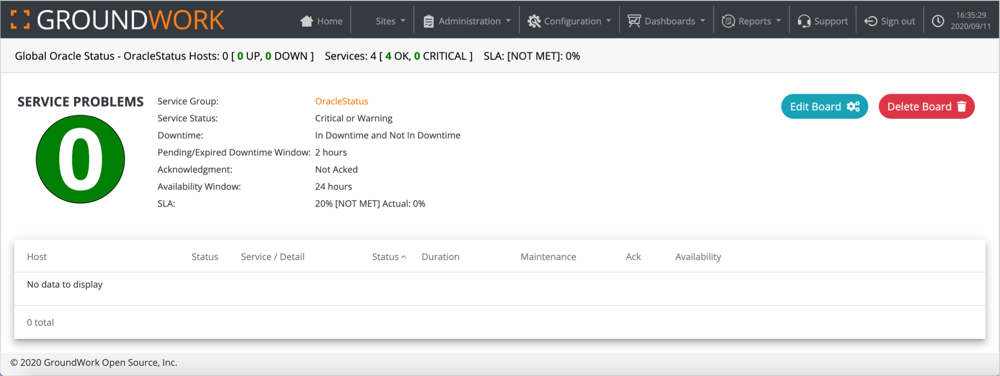Screen dimensions: 1000x376
Task: Open Support from the navigation bar
Action: coord(823,21)
